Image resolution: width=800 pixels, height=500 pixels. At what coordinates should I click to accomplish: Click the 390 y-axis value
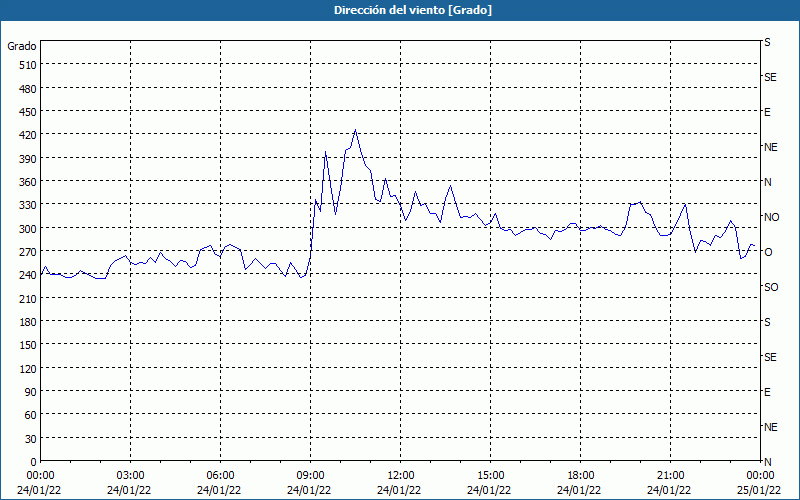(28, 159)
